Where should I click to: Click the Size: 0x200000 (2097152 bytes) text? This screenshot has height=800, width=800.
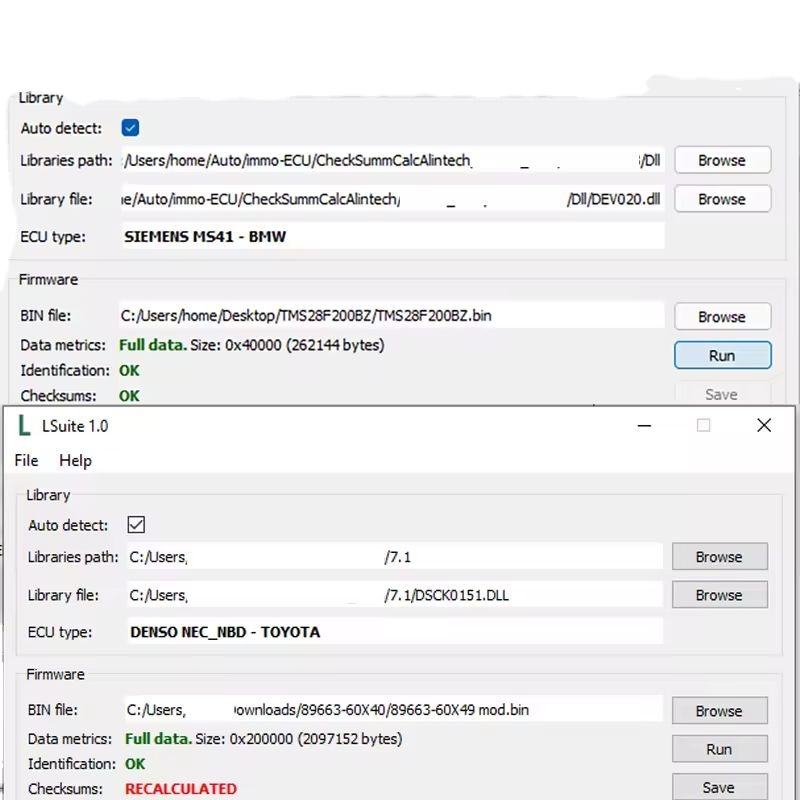299,739
